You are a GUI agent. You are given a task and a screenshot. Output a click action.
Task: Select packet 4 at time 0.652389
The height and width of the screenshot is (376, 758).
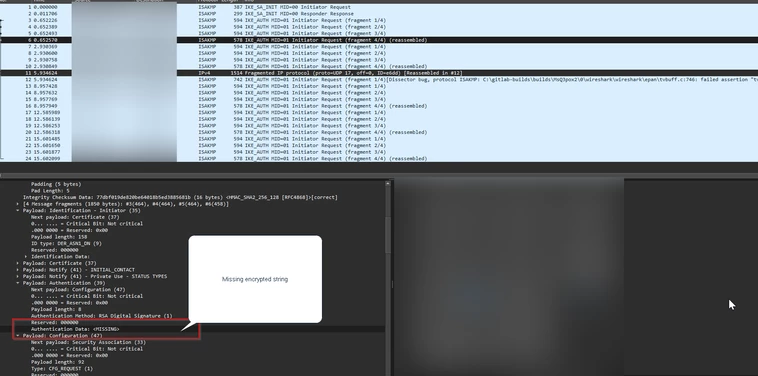click(379, 27)
